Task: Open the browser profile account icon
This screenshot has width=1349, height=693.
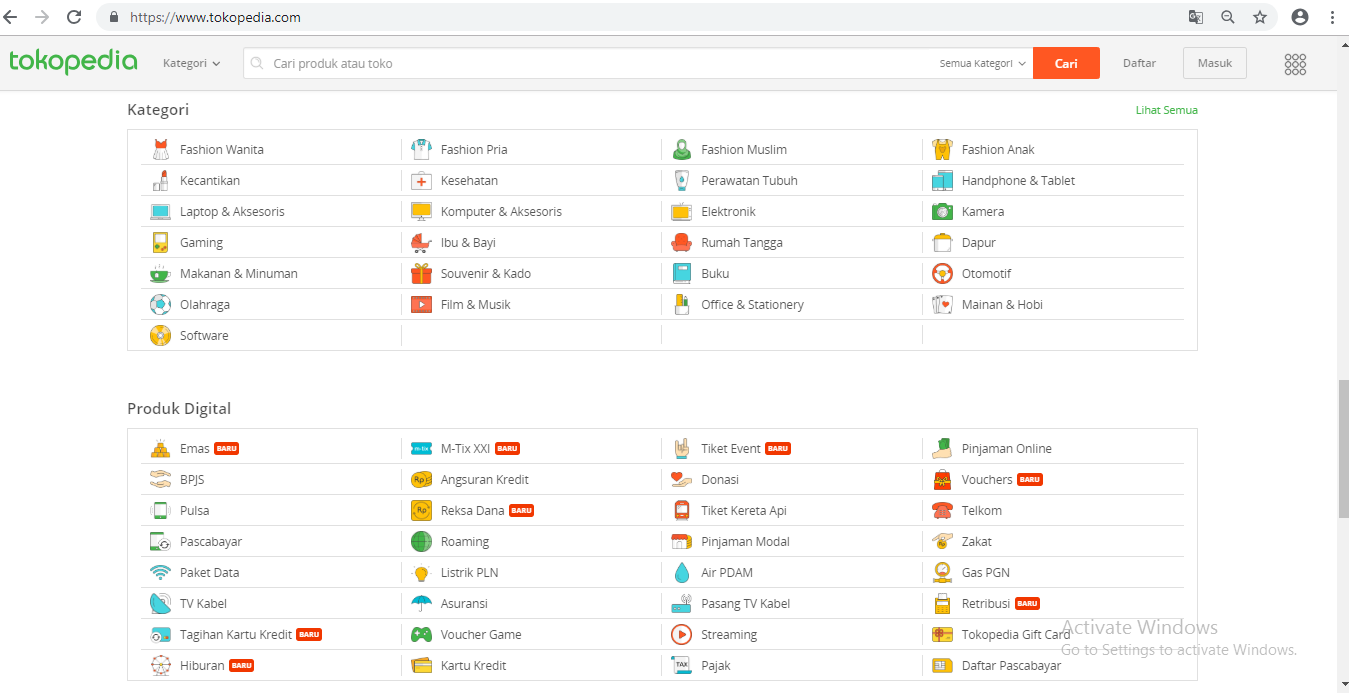Action: pyautogui.click(x=1300, y=17)
